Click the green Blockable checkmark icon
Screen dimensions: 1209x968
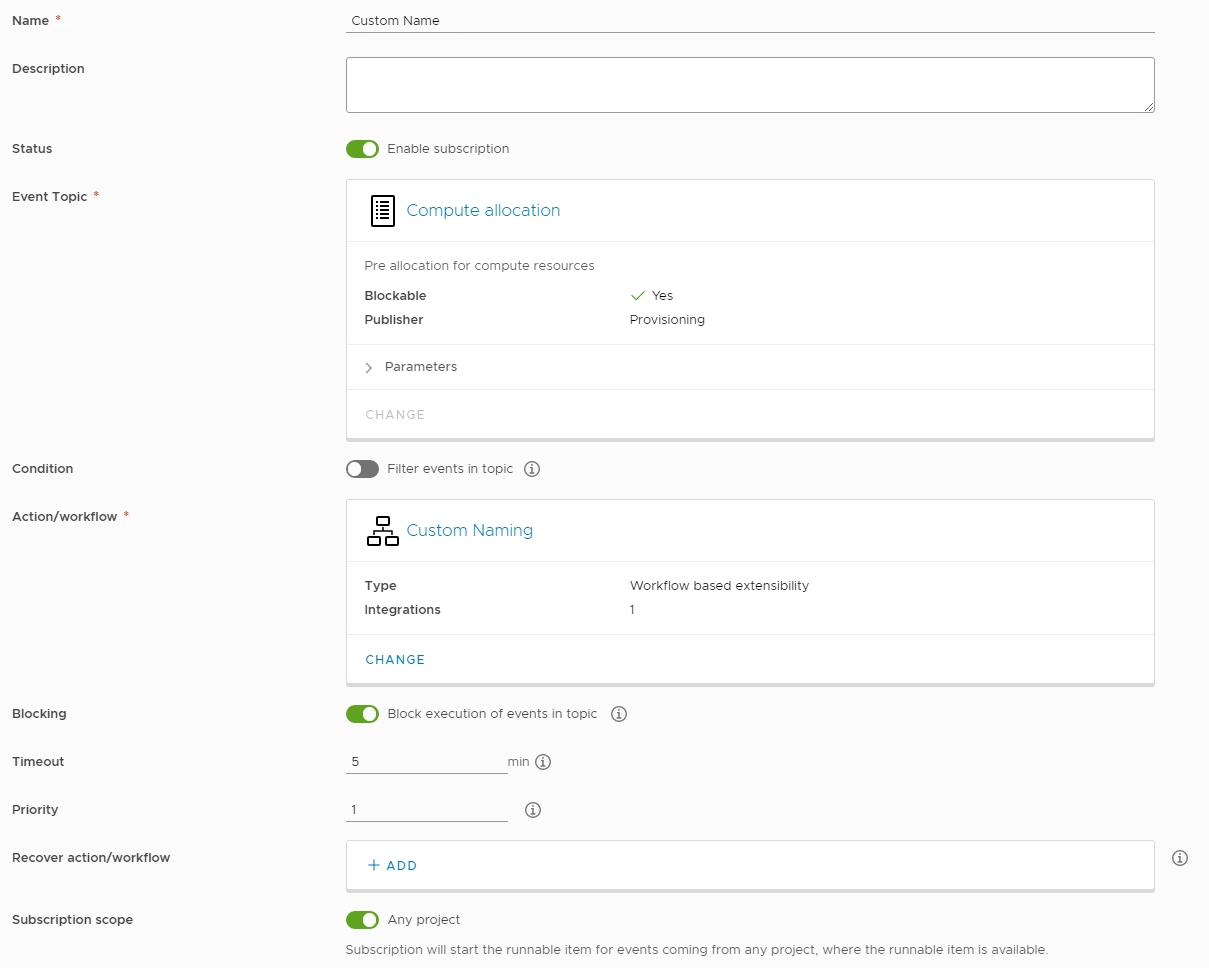click(x=637, y=296)
